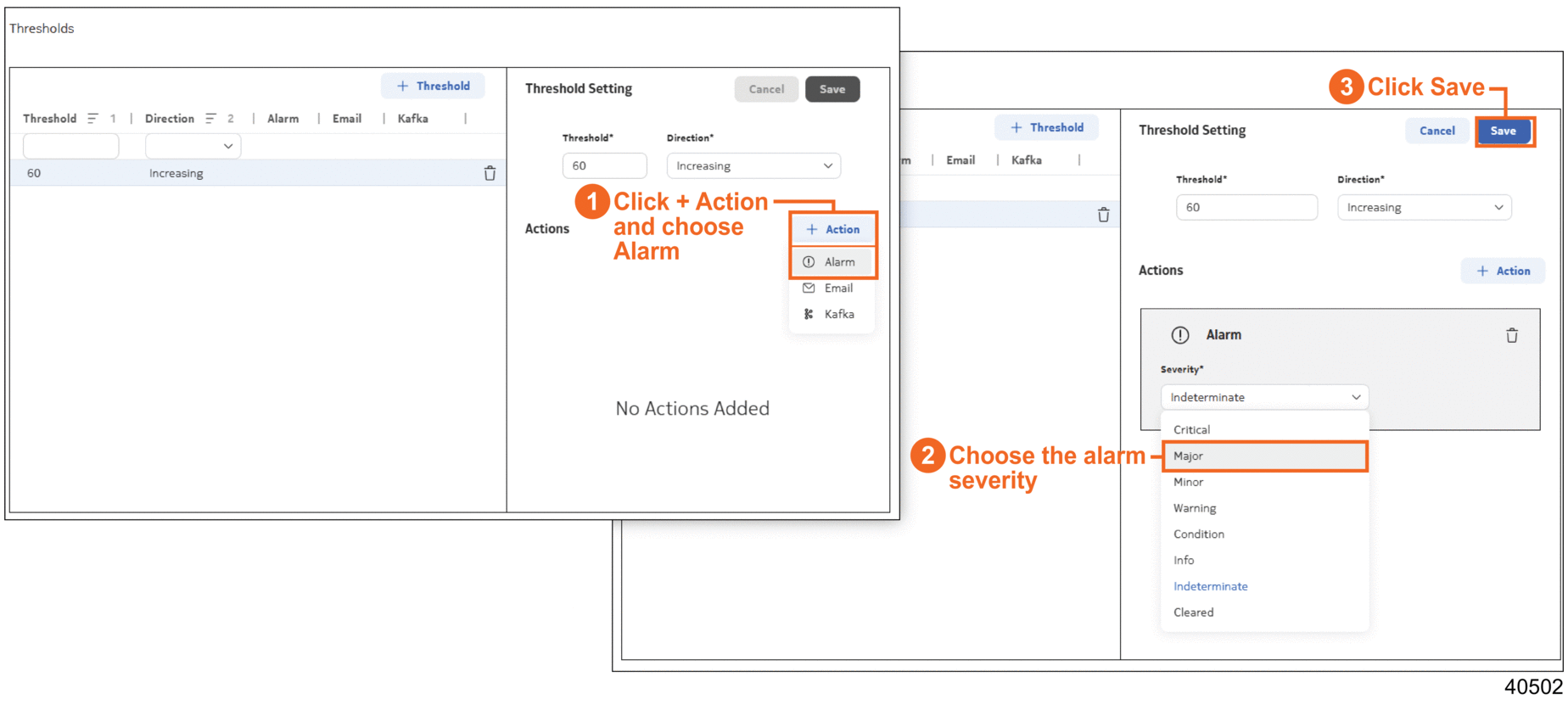Open the Direction filter dropdown in table
Screen dimensions: 1568x705
pyautogui.click(x=193, y=146)
